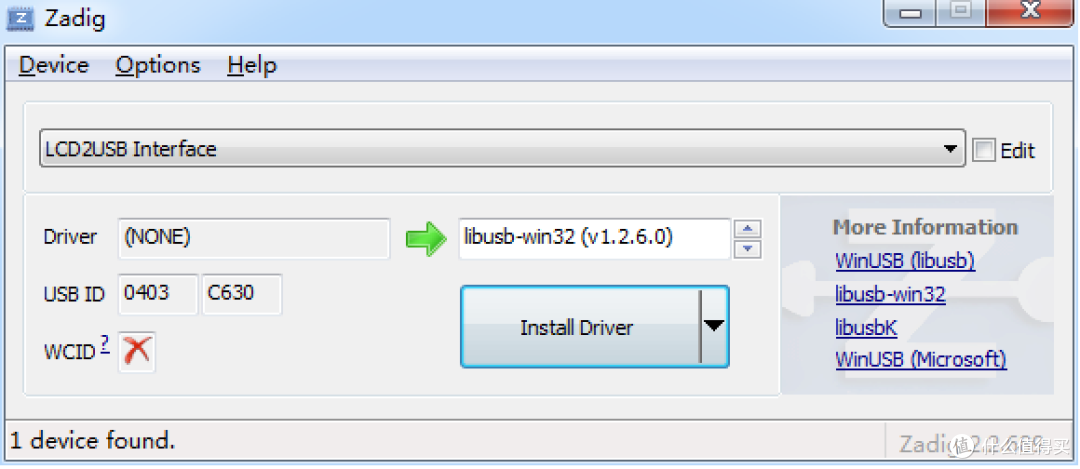Click the USB product ID C630 field
Image resolution: width=1080 pixels, height=469 pixels.
[x=242, y=294]
